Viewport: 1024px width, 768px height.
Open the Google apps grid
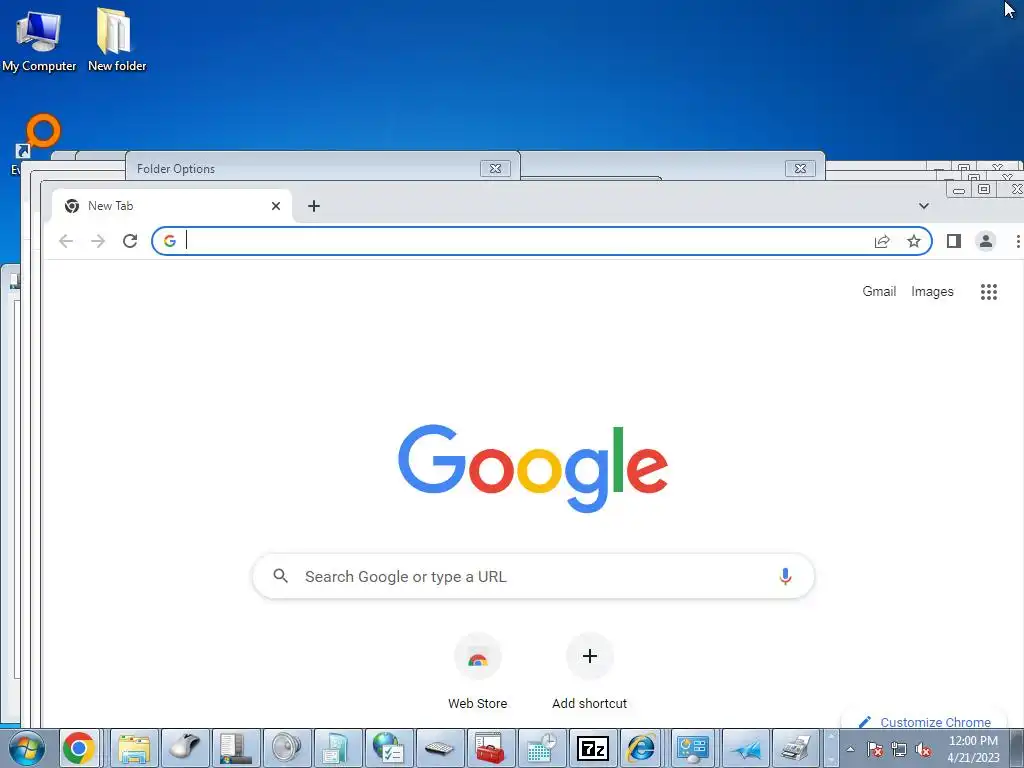[x=989, y=292]
